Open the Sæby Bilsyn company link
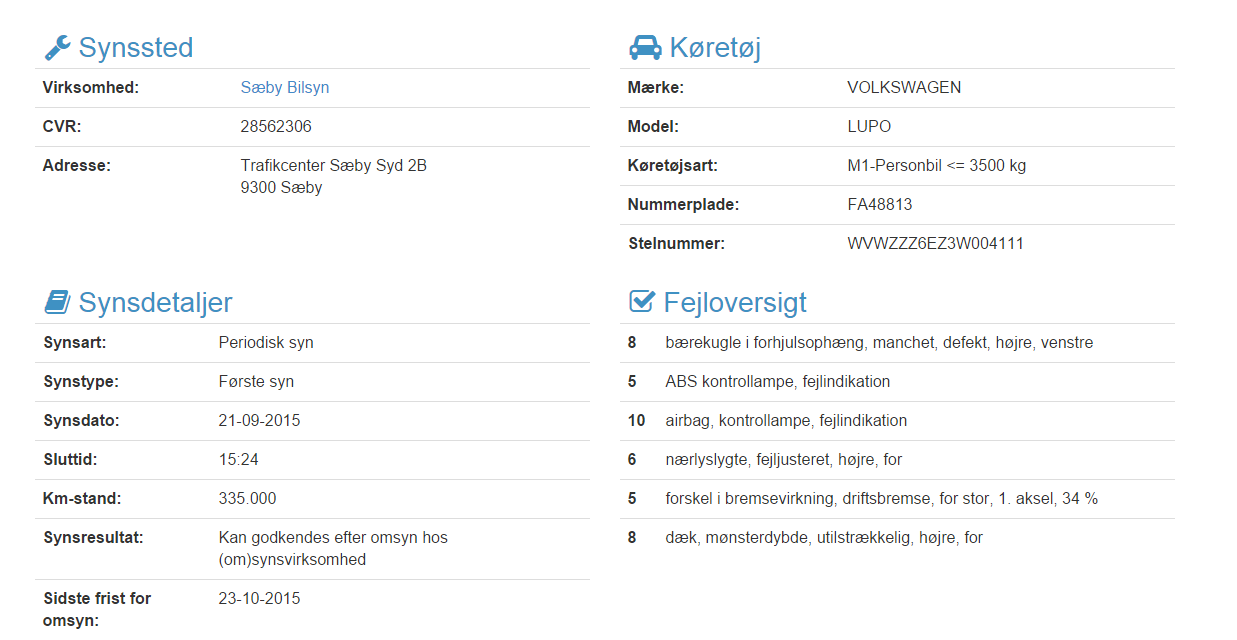The width and height of the screenshot is (1237, 640). (285, 88)
